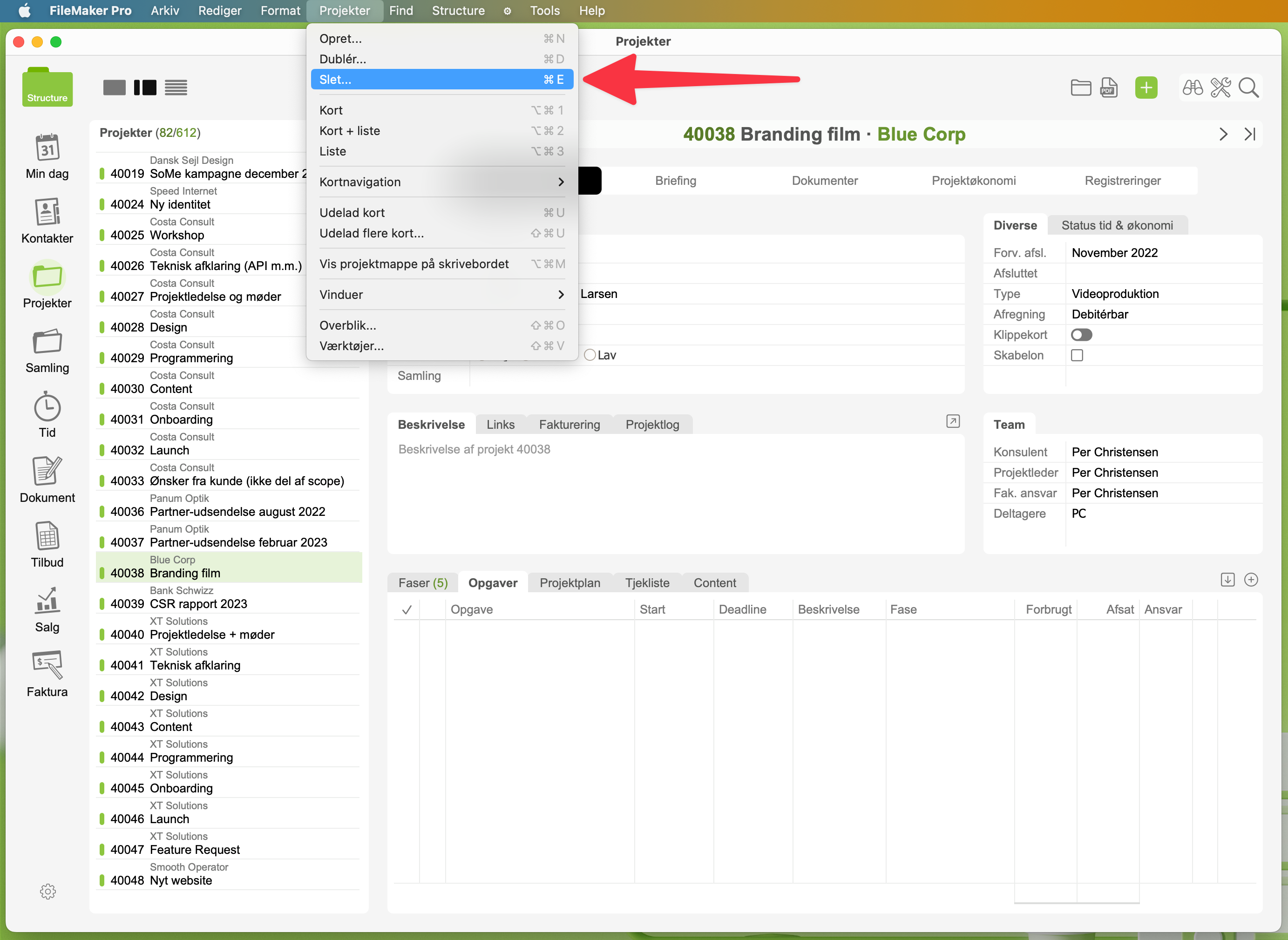Select the Lav radio button
The width and height of the screenshot is (1288, 940).
[x=590, y=355]
